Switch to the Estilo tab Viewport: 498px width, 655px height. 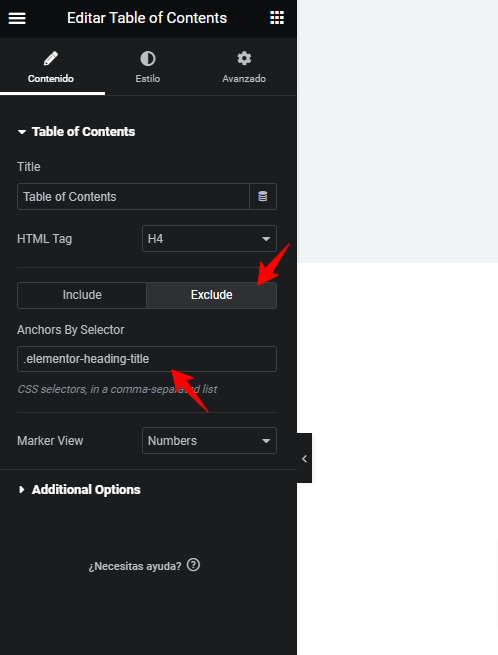coord(147,67)
